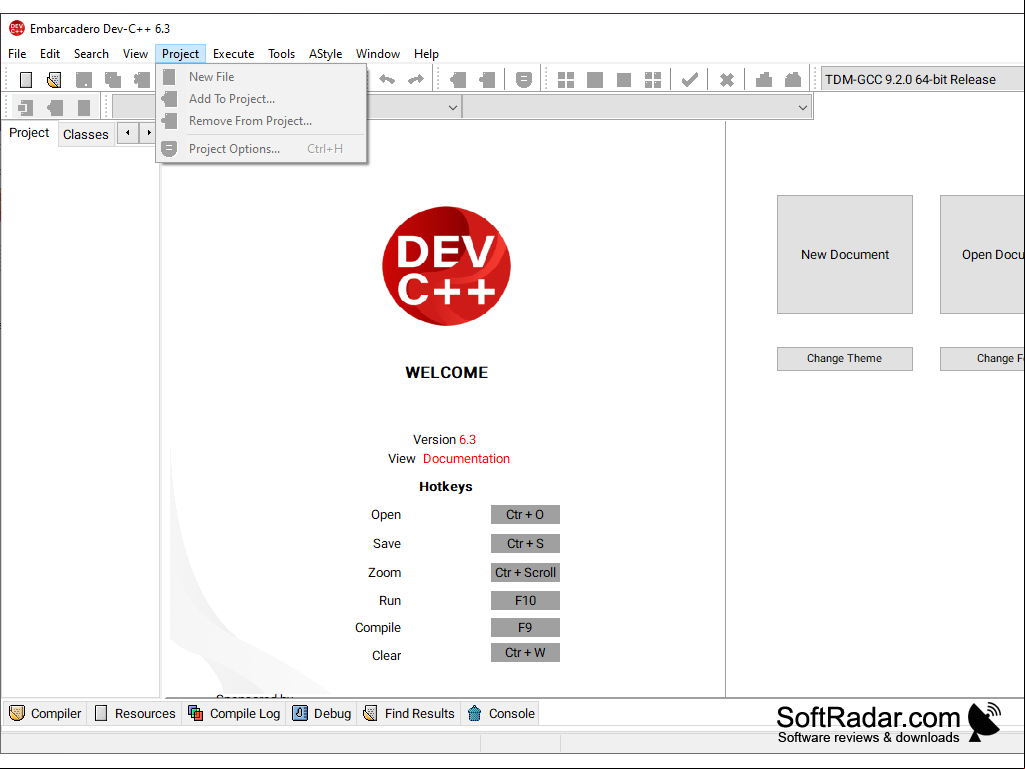The width and height of the screenshot is (1025, 769).
Task: Expand the second class browser combo box arrow
Action: click(803, 107)
